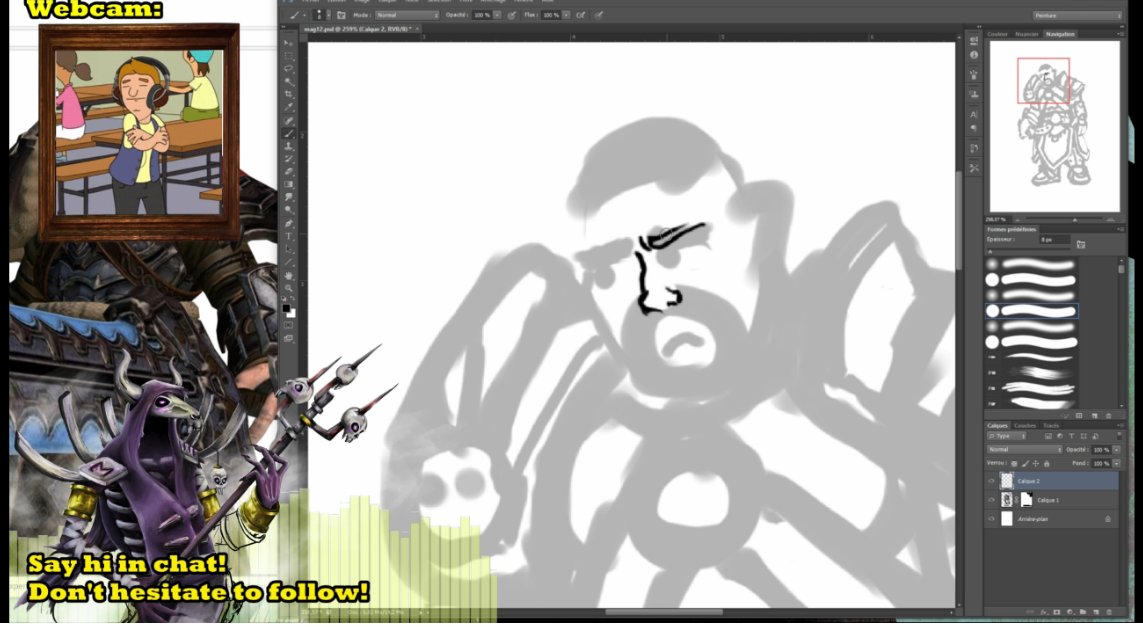Image resolution: width=1143 pixels, height=627 pixels.
Task: Select the History Brush tool
Action: pos(288,159)
